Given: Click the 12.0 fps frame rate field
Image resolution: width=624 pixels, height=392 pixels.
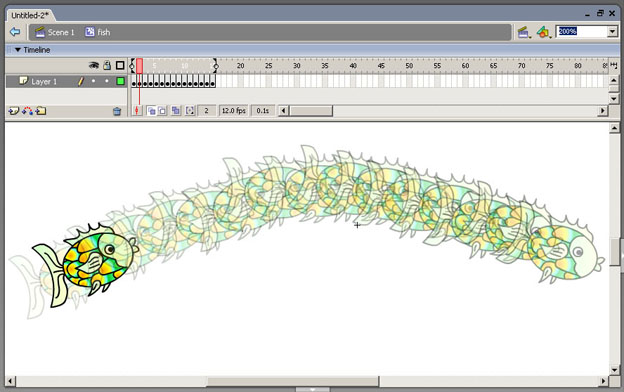Looking at the screenshot, I should click(x=234, y=111).
